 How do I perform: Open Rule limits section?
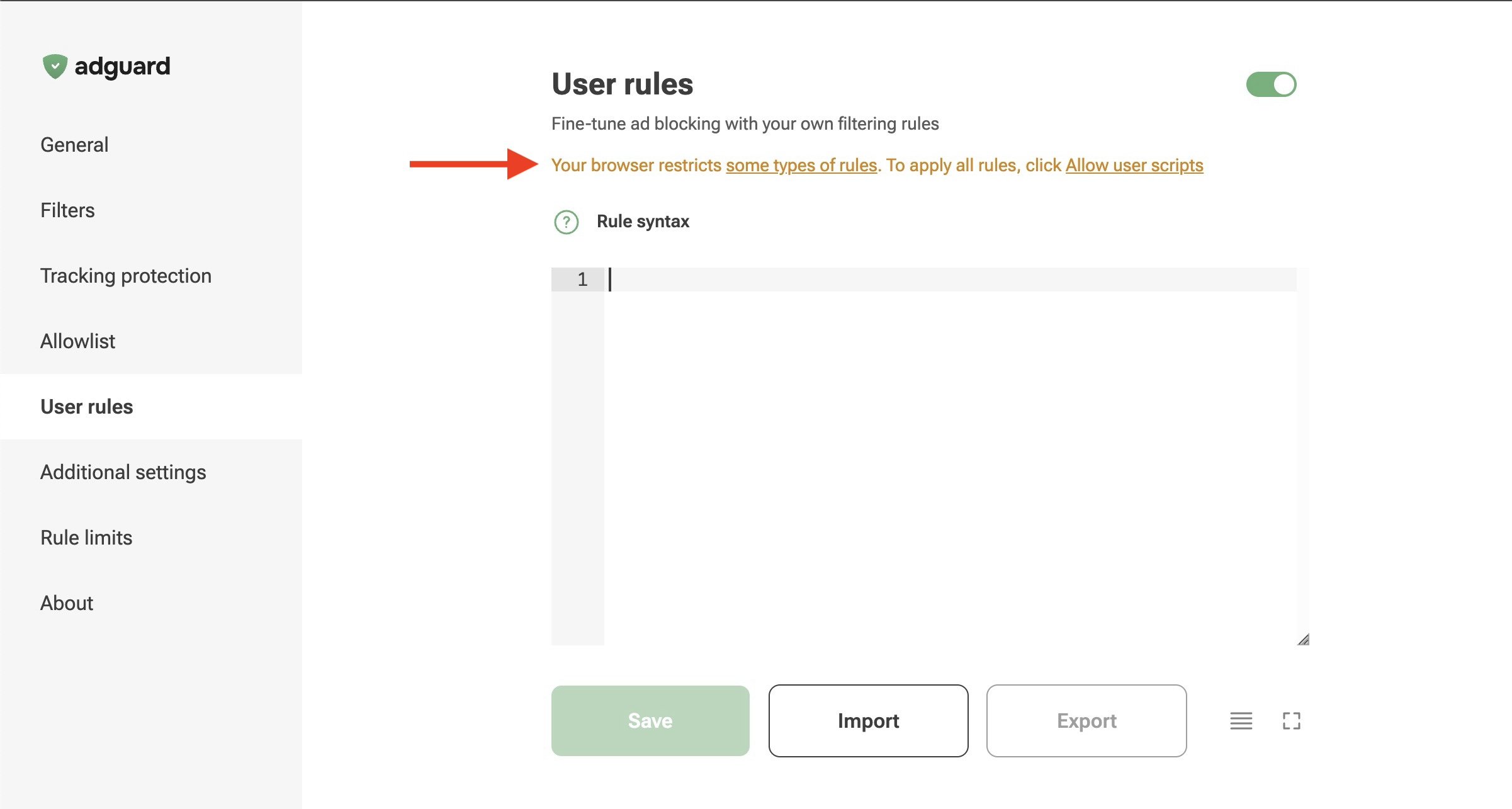(86, 538)
